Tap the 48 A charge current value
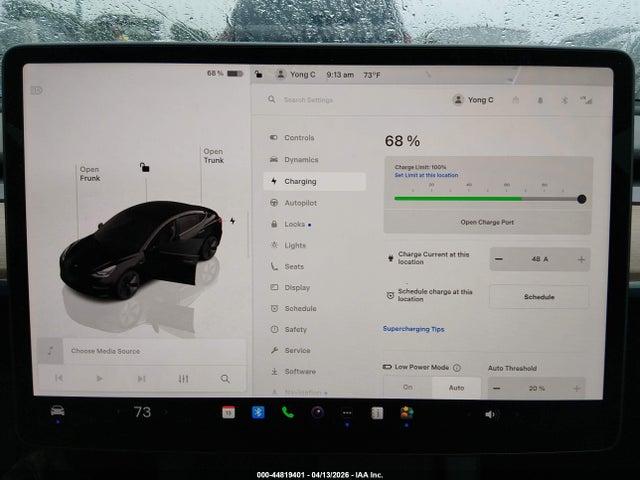Screen dimensions: 640x480 click(x=540, y=259)
